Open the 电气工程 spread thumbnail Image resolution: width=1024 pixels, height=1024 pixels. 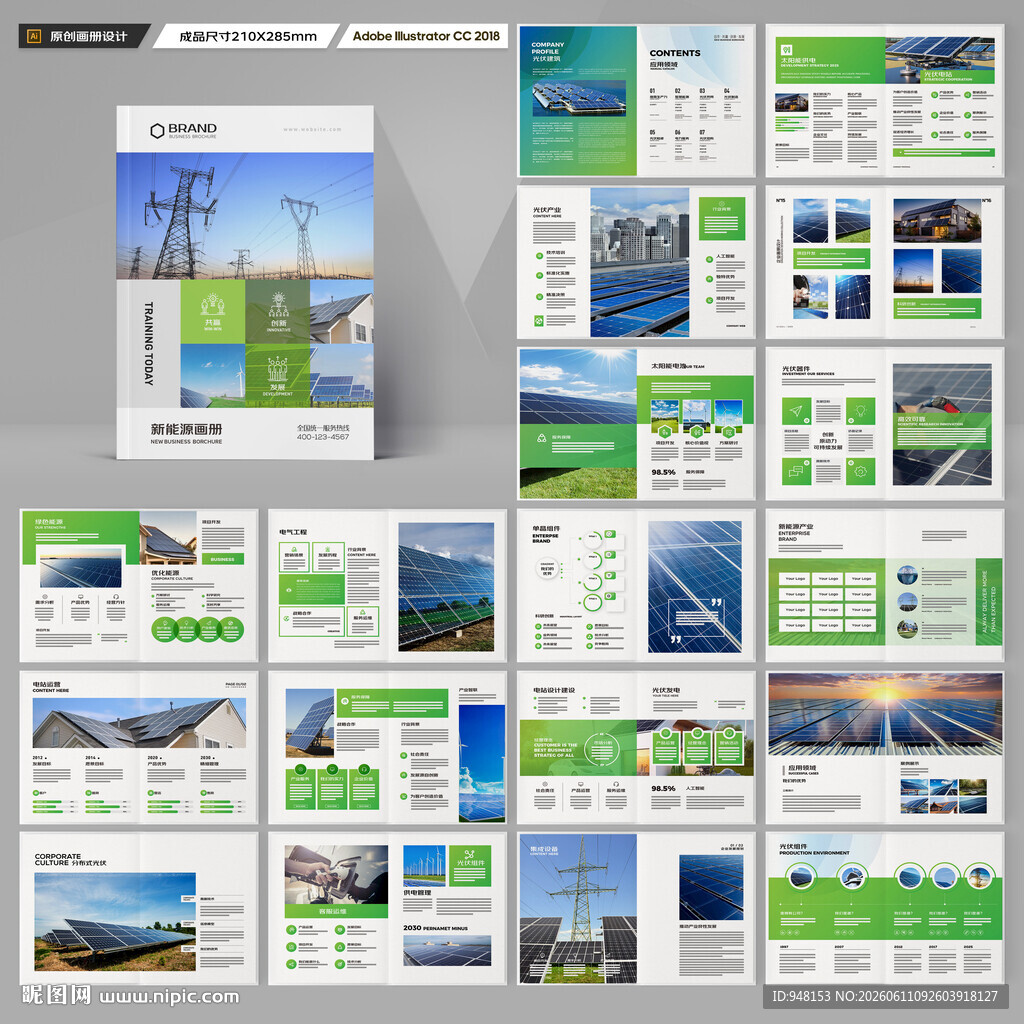pos(387,585)
